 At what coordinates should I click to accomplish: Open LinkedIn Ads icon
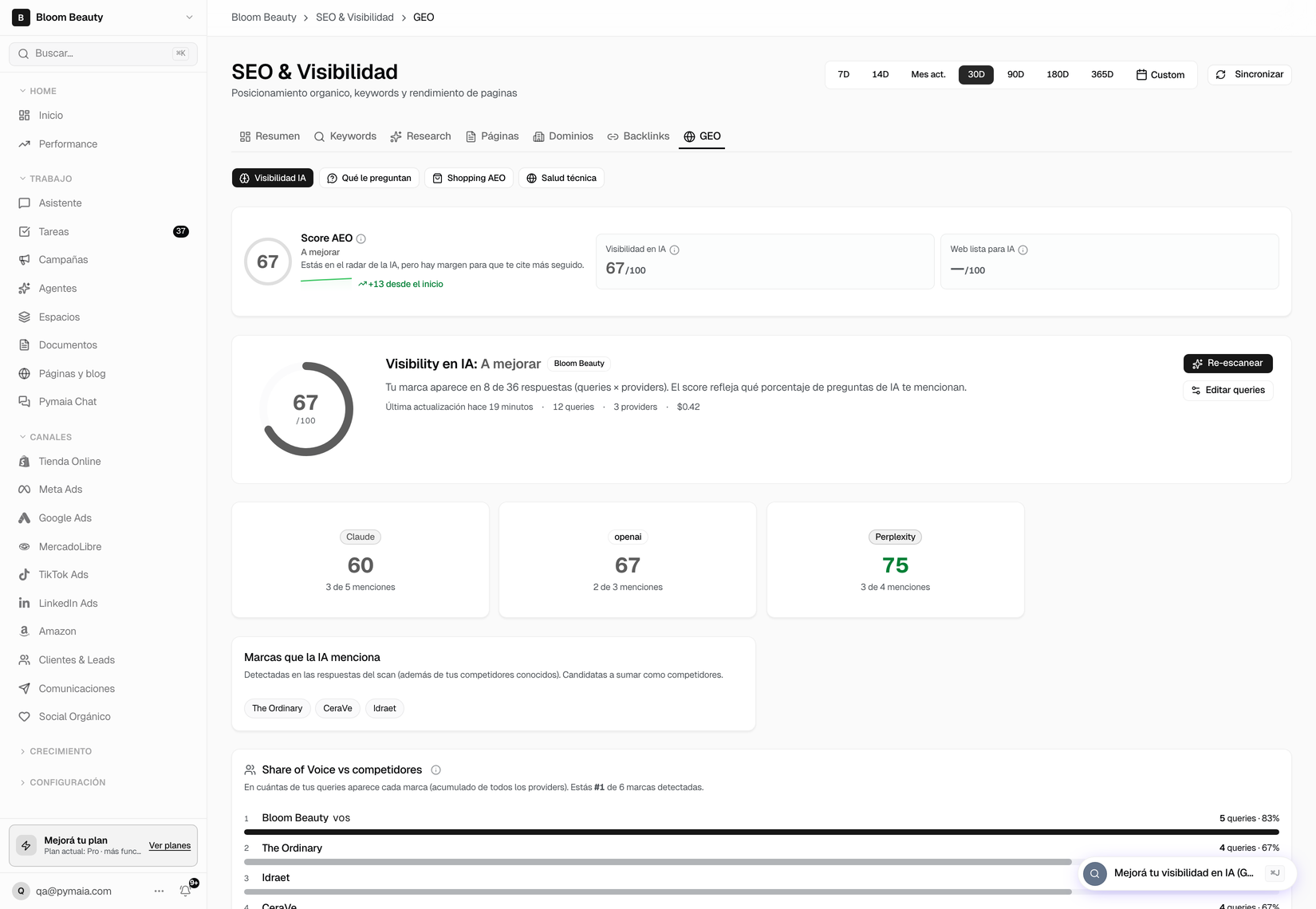coord(24,604)
